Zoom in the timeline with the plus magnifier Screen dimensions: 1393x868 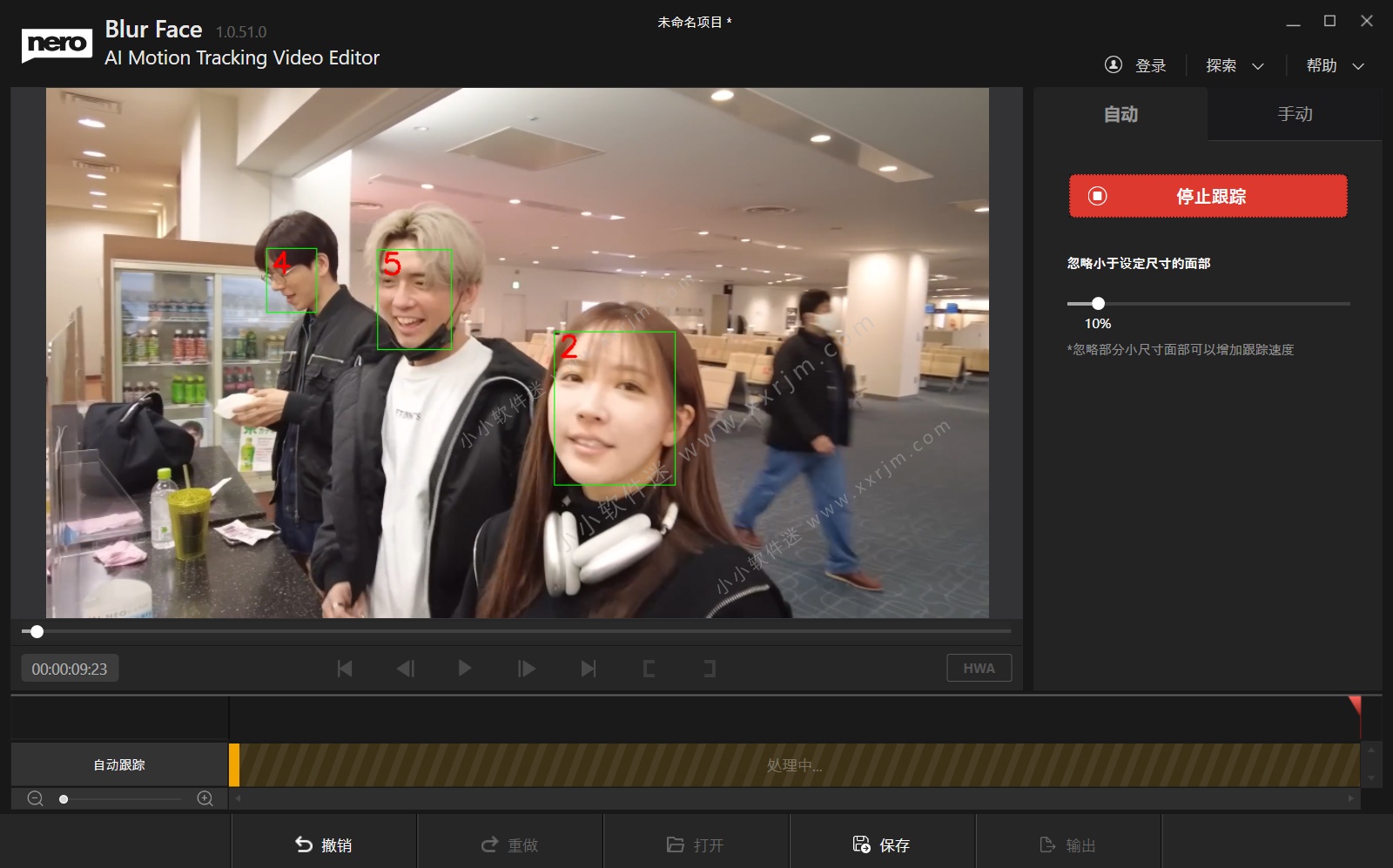[x=205, y=798]
